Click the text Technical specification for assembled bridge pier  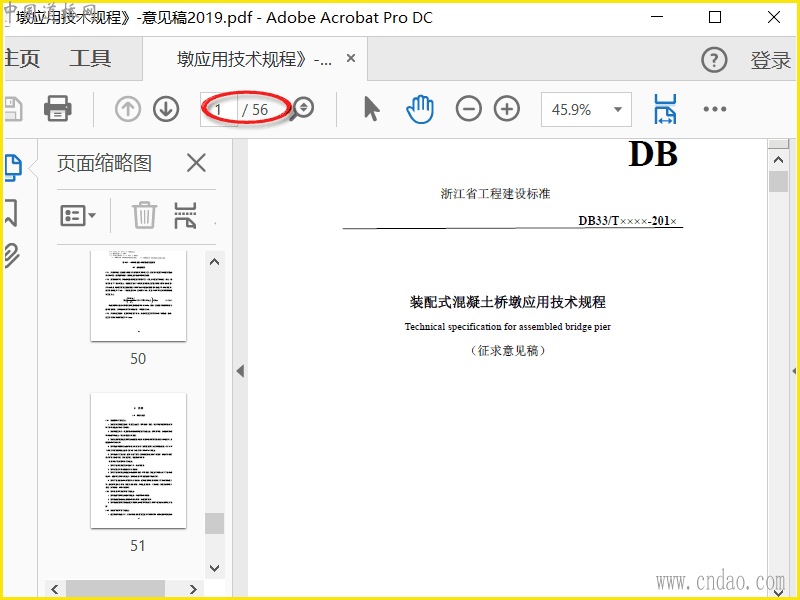(508, 327)
